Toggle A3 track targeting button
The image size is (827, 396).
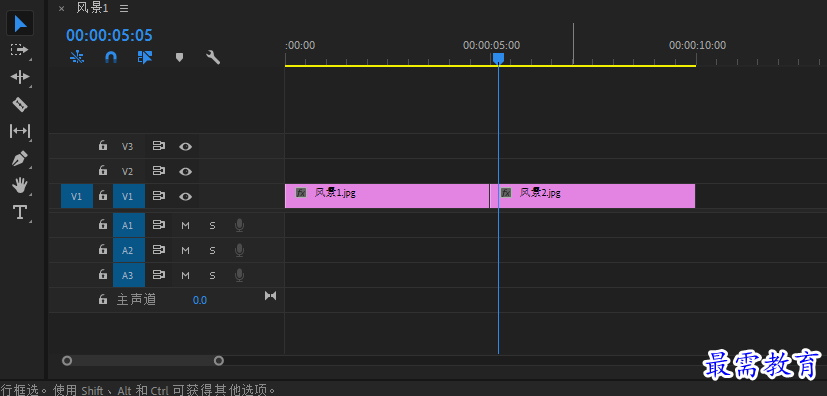coord(129,275)
